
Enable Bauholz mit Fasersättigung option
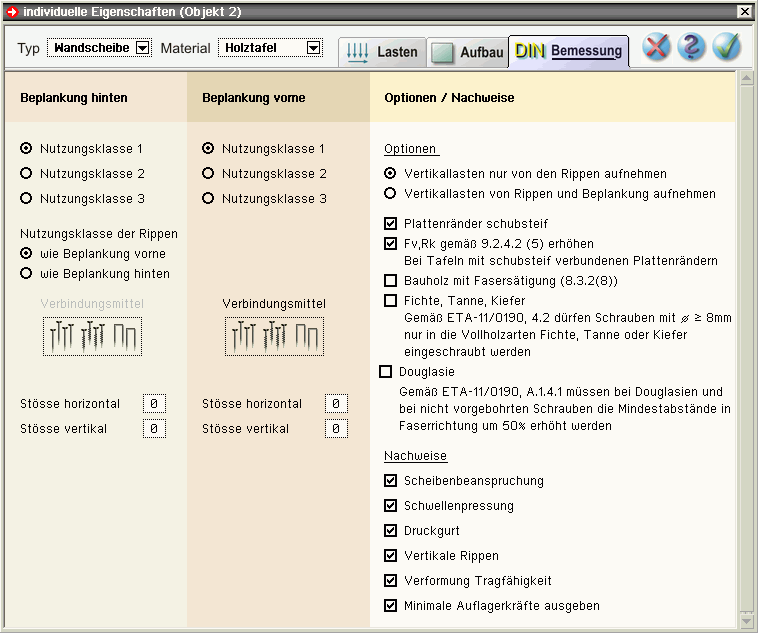click(391, 280)
